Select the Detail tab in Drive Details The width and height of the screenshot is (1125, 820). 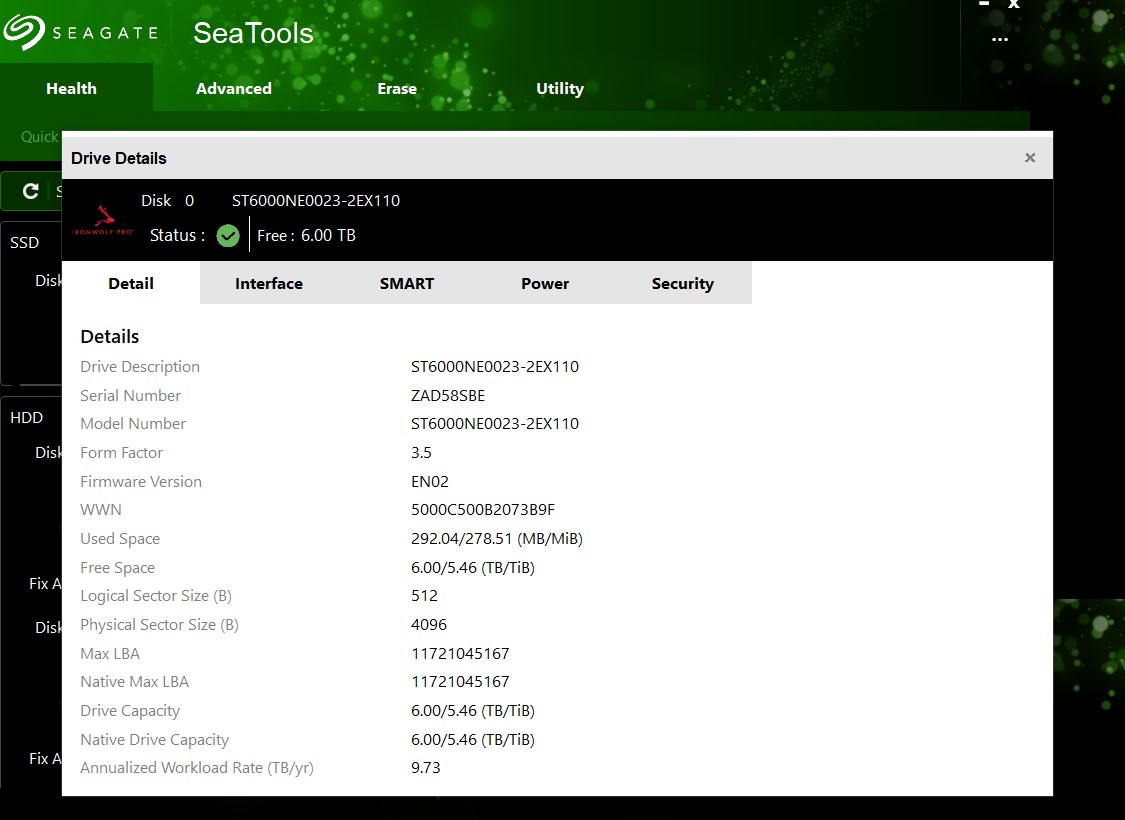[131, 284]
